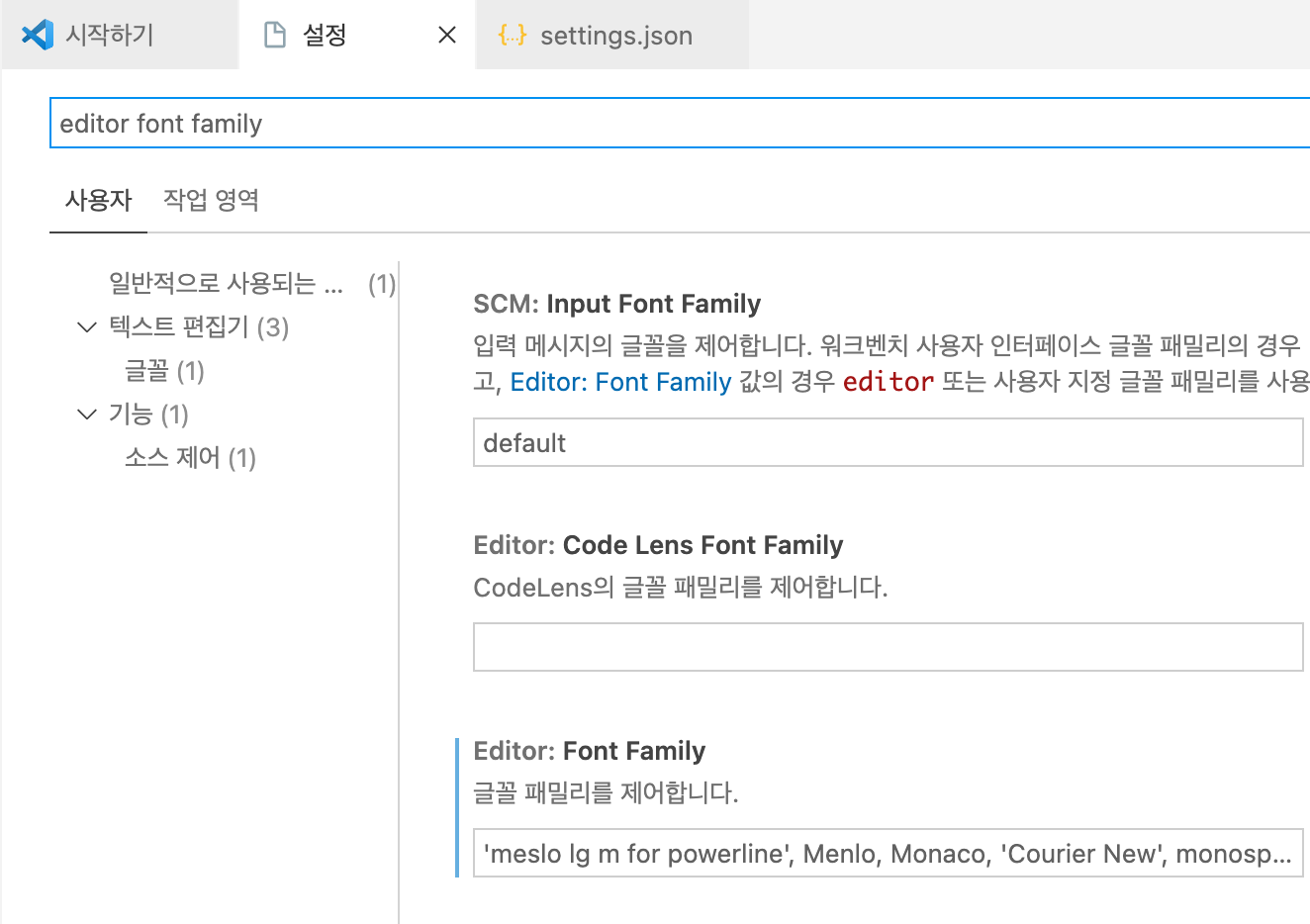The height and width of the screenshot is (924, 1310).
Task: Click the curly braces icon for settings.json
Action: tap(512, 36)
